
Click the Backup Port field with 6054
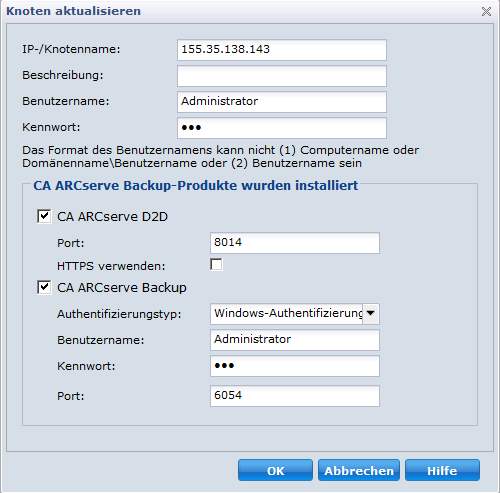(x=295, y=396)
